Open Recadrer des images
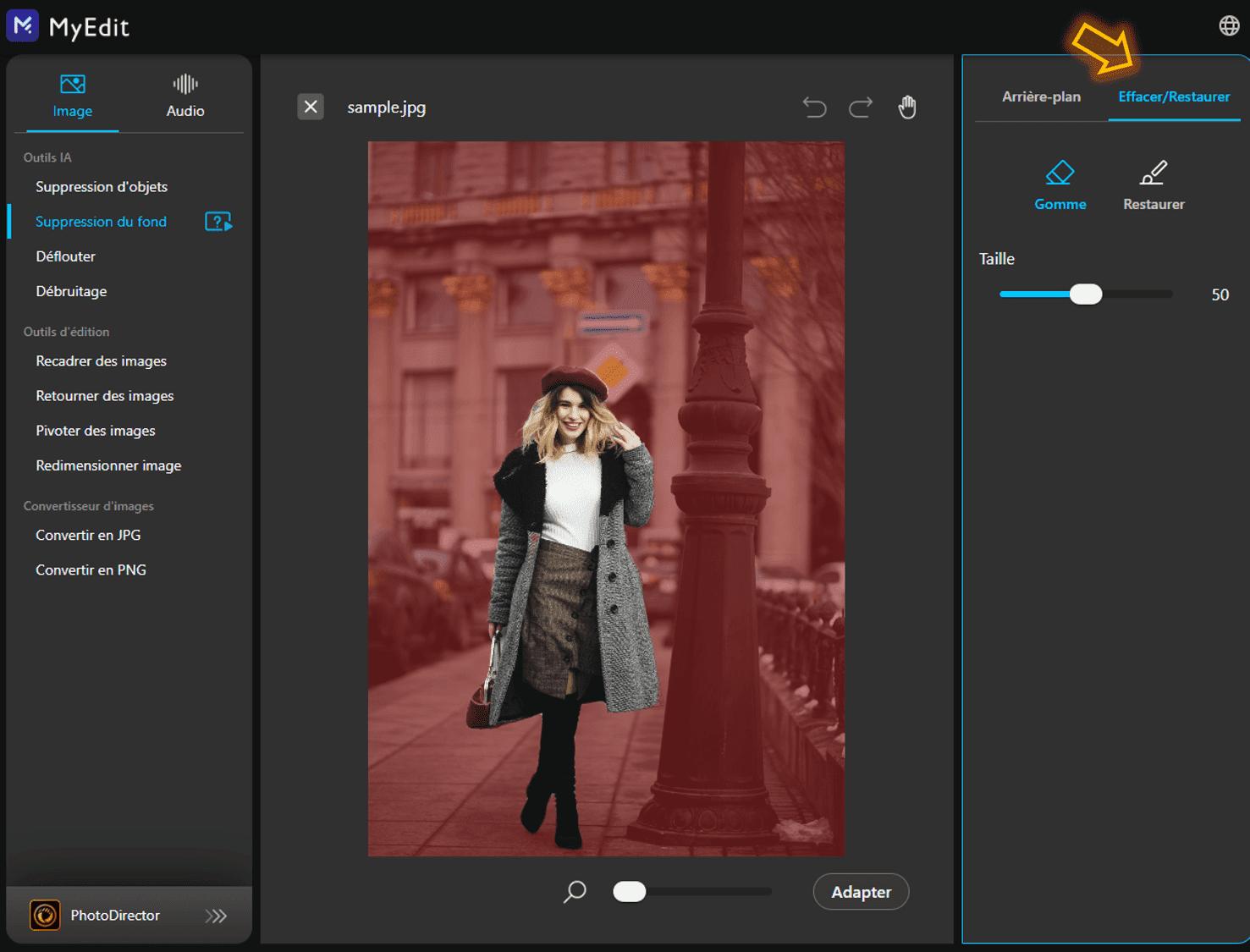This screenshot has width=1250, height=952. pos(100,360)
